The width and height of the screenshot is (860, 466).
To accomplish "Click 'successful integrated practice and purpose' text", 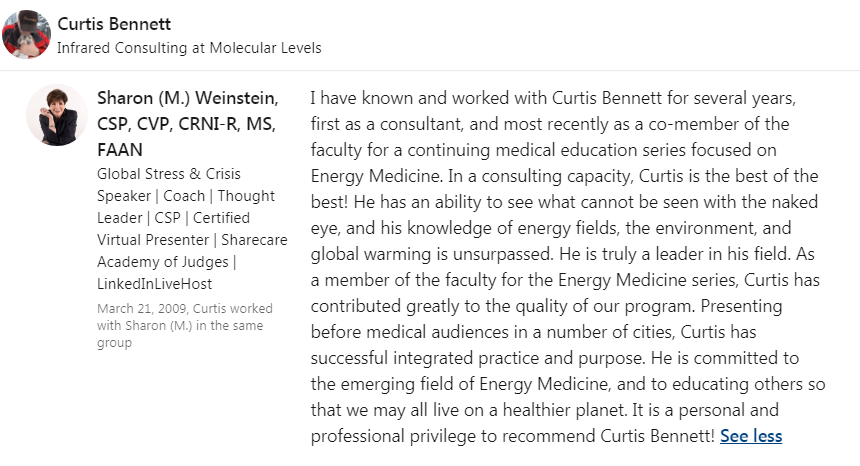I will pyautogui.click(x=478, y=358).
